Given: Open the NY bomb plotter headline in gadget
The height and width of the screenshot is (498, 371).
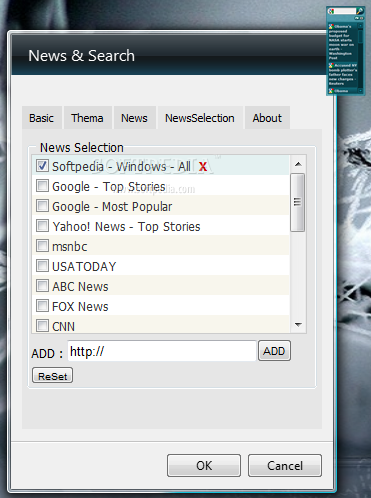Looking at the screenshot, I should tap(343, 74).
